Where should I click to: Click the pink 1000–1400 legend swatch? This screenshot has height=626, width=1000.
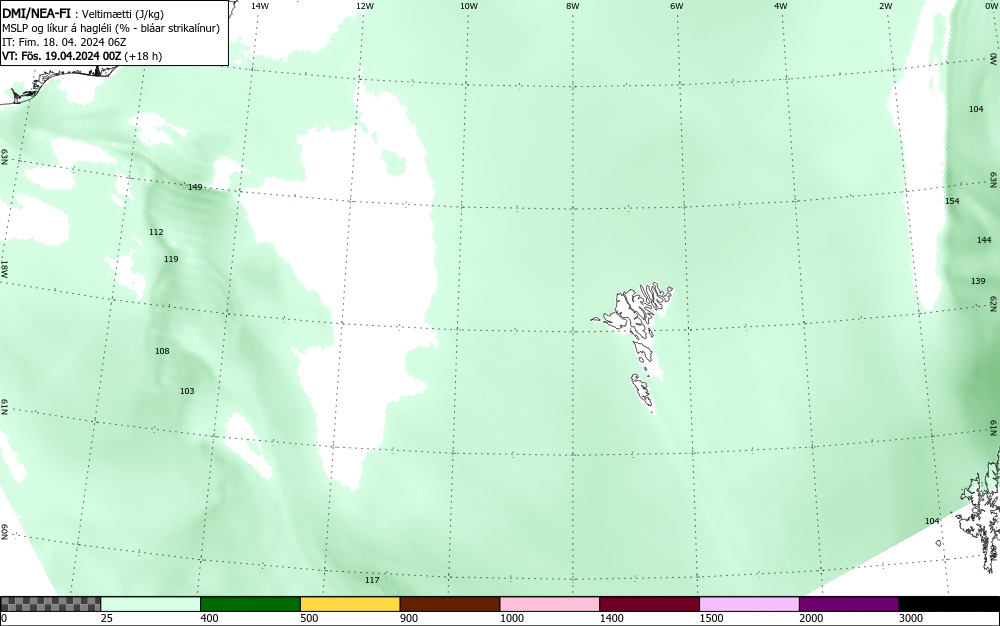[550, 604]
